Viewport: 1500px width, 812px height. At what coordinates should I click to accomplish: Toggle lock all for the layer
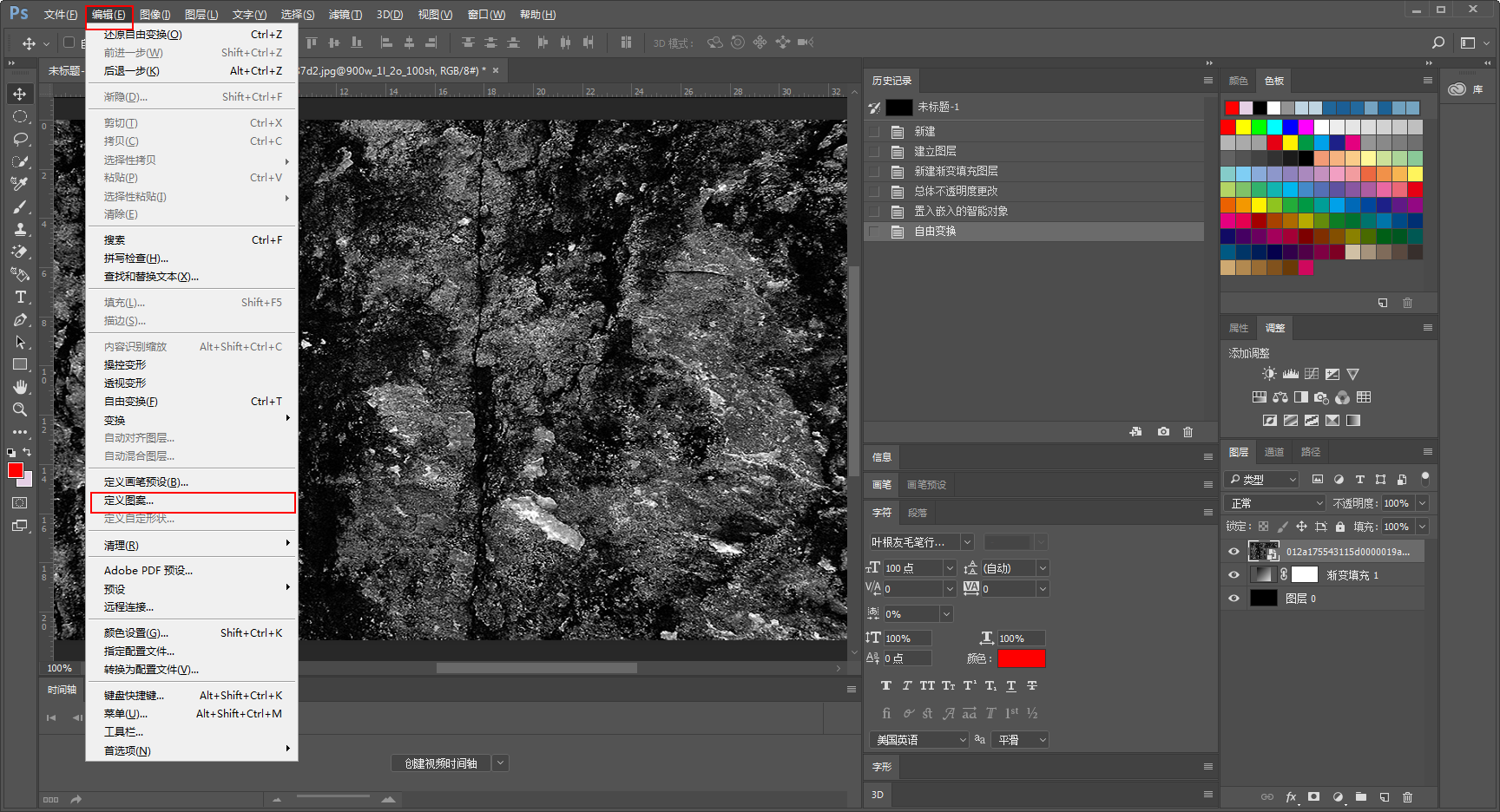tap(1340, 527)
